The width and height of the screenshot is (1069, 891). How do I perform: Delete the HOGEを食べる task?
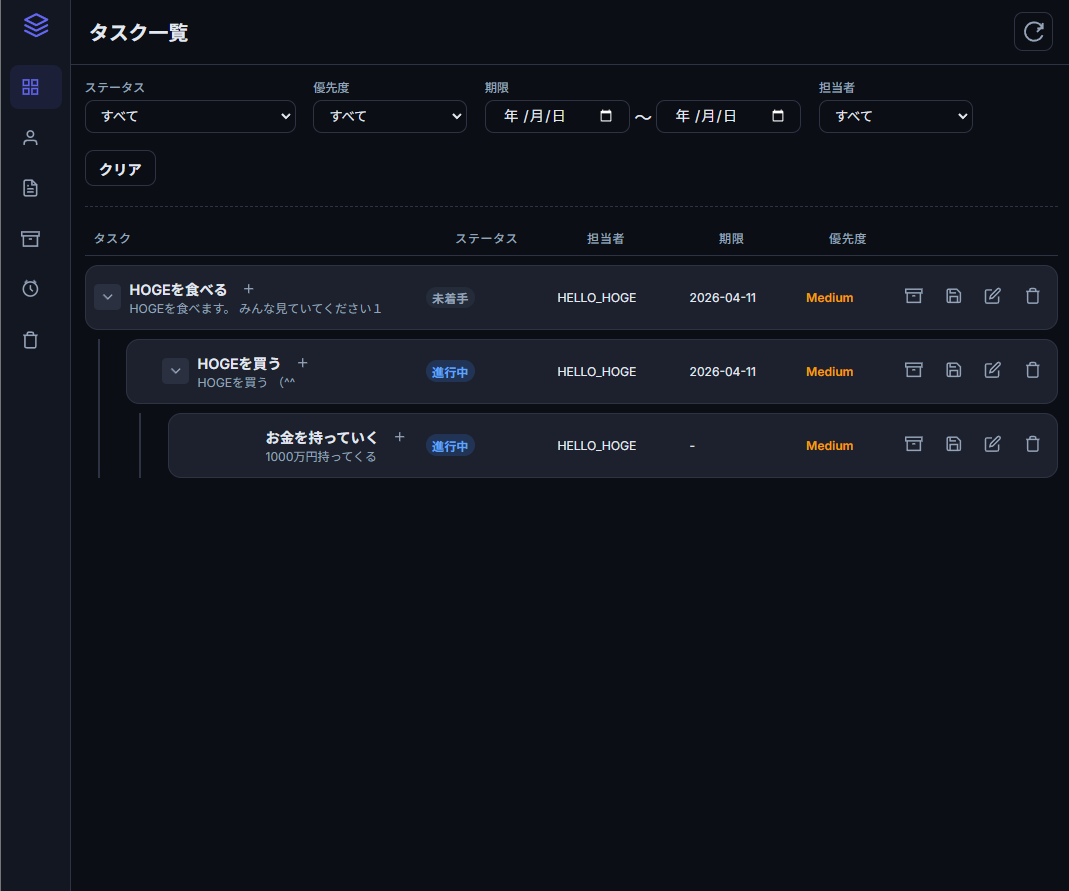point(1032,296)
